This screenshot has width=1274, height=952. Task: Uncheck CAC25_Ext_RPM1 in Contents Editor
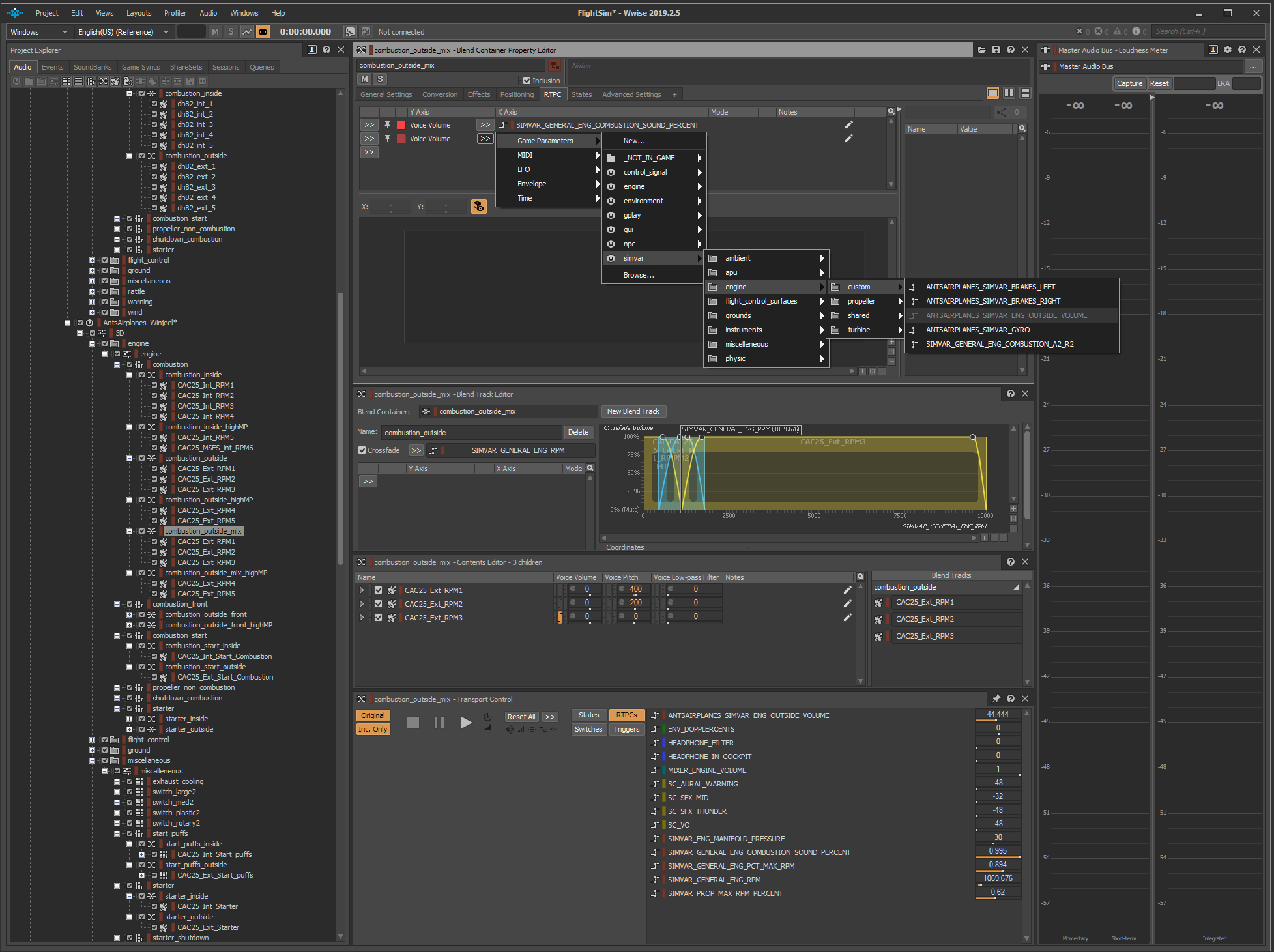(378, 590)
